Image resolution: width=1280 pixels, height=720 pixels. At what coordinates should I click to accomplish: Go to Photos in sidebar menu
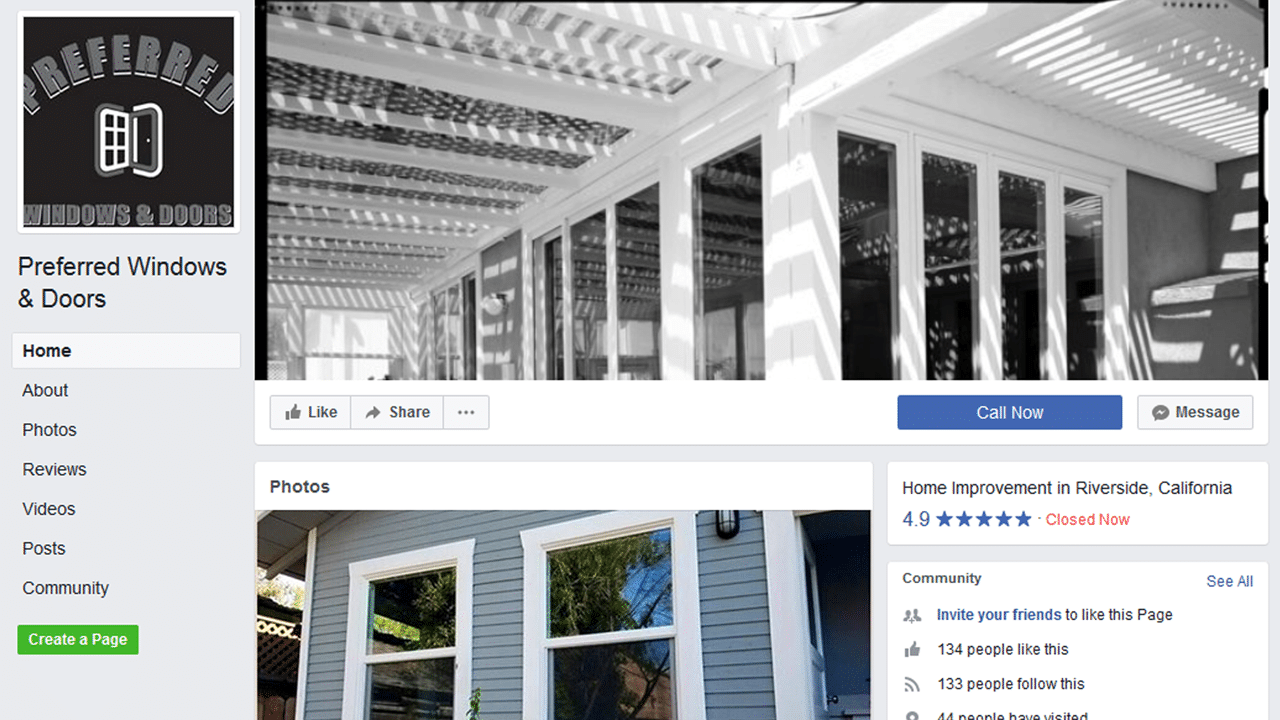coord(49,430)
